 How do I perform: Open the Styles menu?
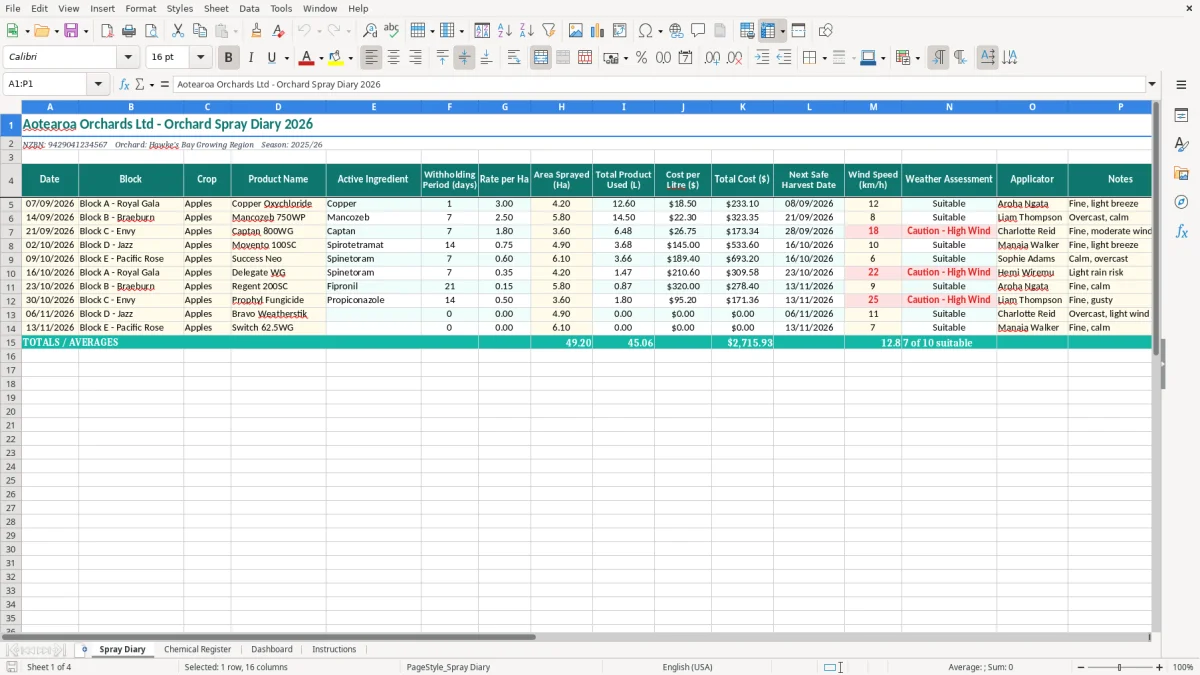[180, 8]
